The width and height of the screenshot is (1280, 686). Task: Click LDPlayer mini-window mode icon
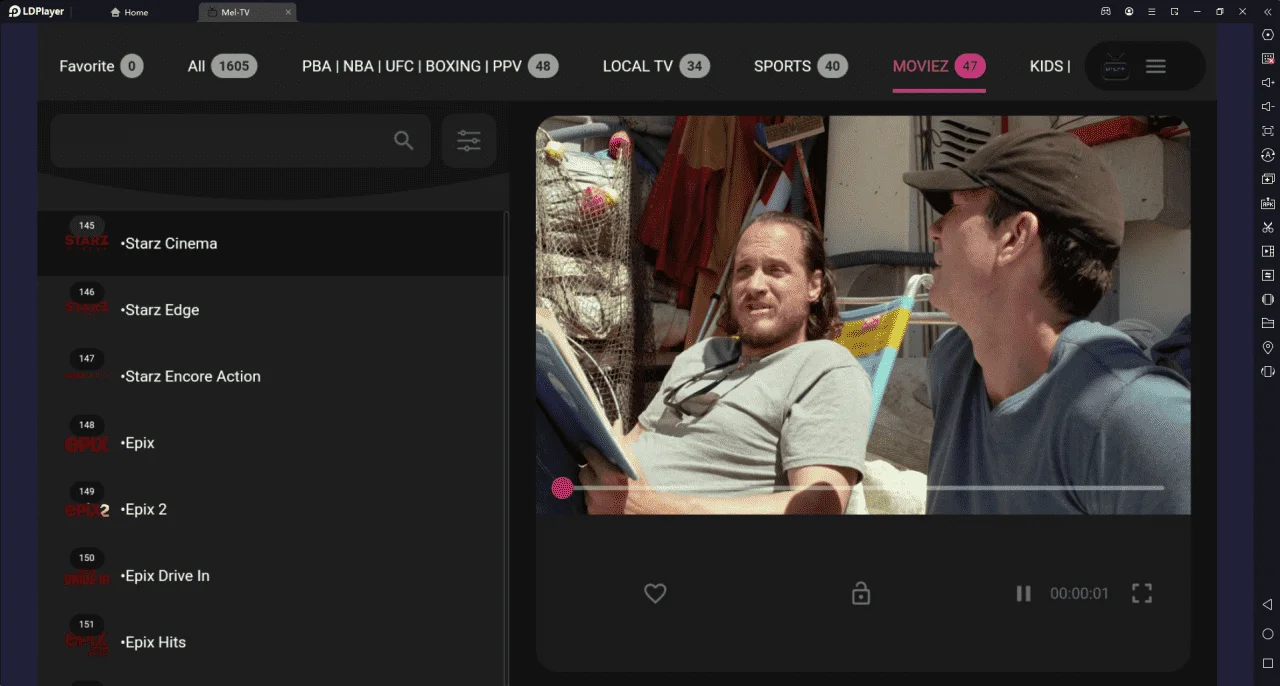click(1174, 12)
